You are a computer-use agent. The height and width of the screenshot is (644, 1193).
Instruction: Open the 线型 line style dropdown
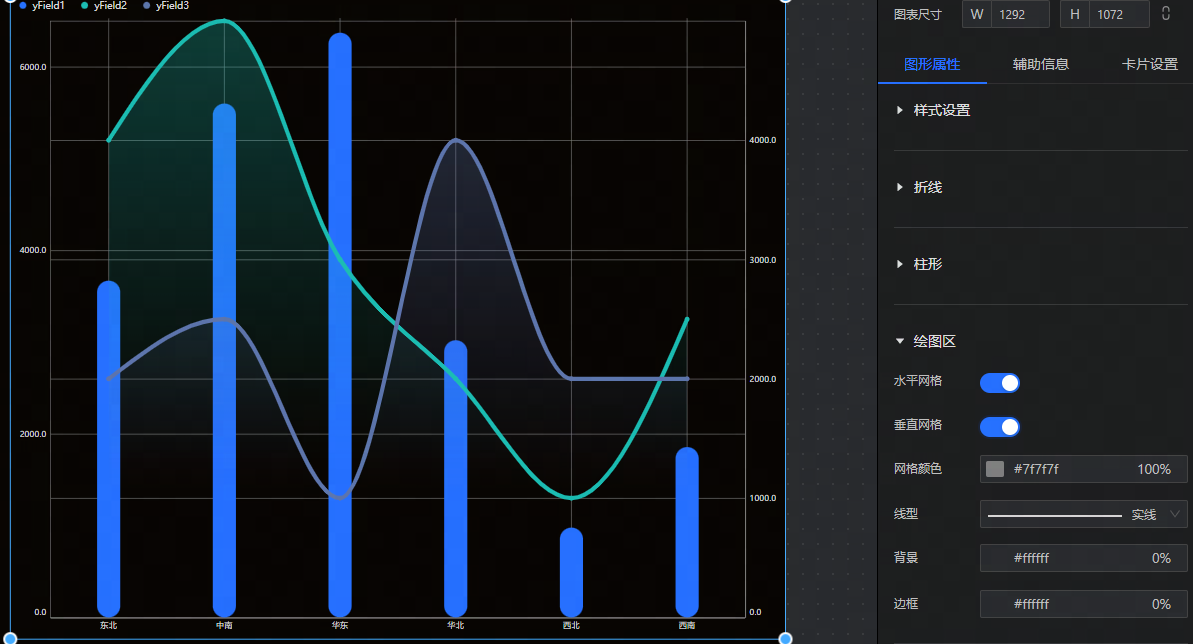coord(1084,514)
